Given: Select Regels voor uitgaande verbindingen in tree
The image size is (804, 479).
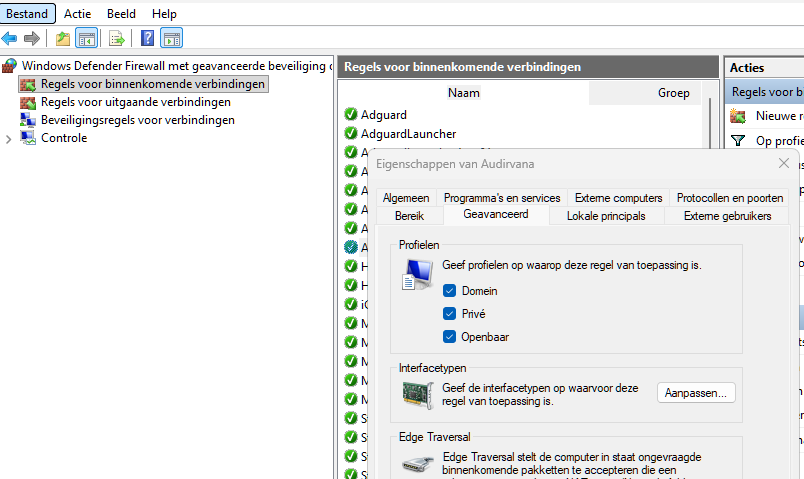Looking at the screenshot, I should click(135, 102).
